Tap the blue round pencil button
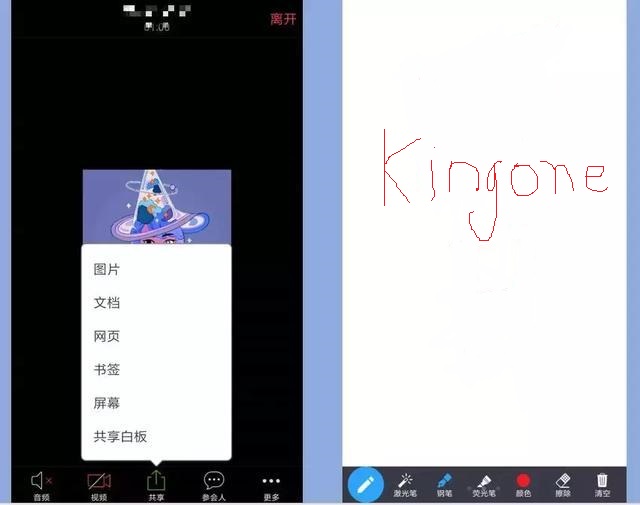 click(x=365, y=485)
